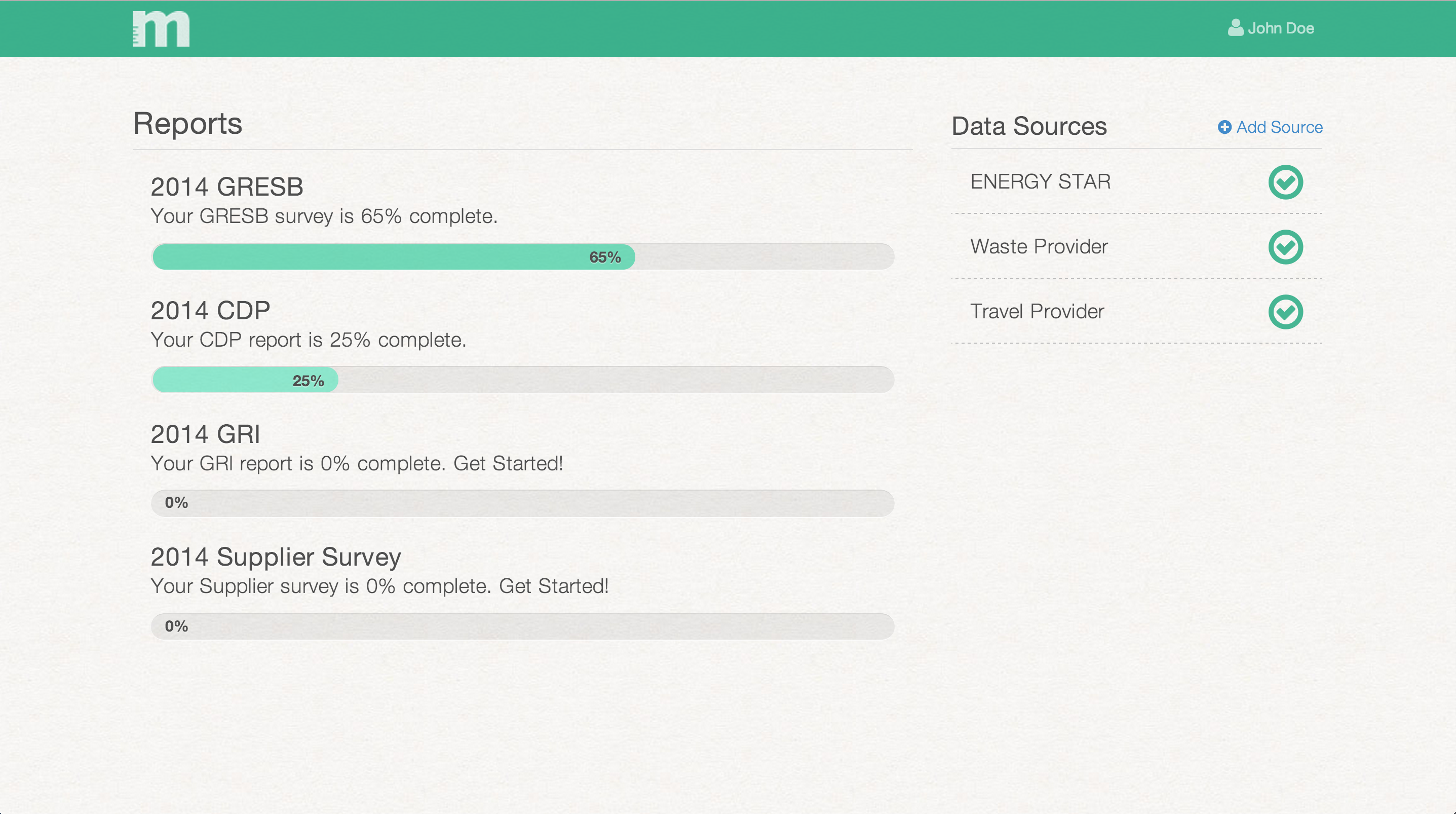The height and width of the screenshot is (814, 1456).
Task: Click the 0% GRI progress bar
Action: pyautogui.click(x=523, y=503)
